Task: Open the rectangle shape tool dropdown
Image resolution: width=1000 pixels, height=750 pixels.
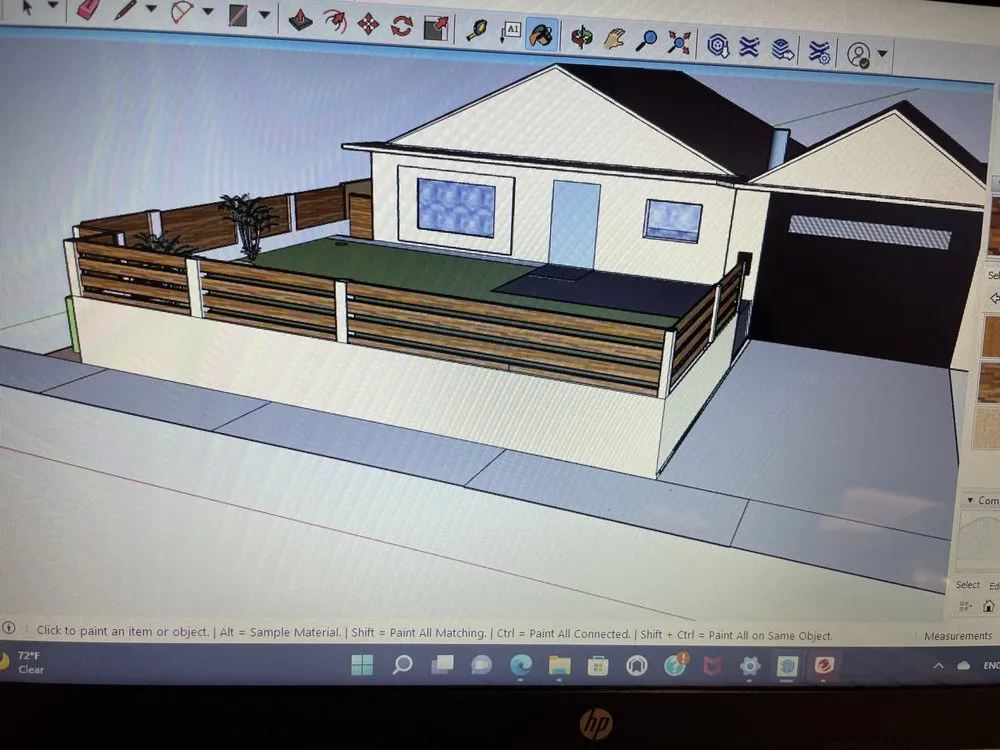Action: point(264,15)
